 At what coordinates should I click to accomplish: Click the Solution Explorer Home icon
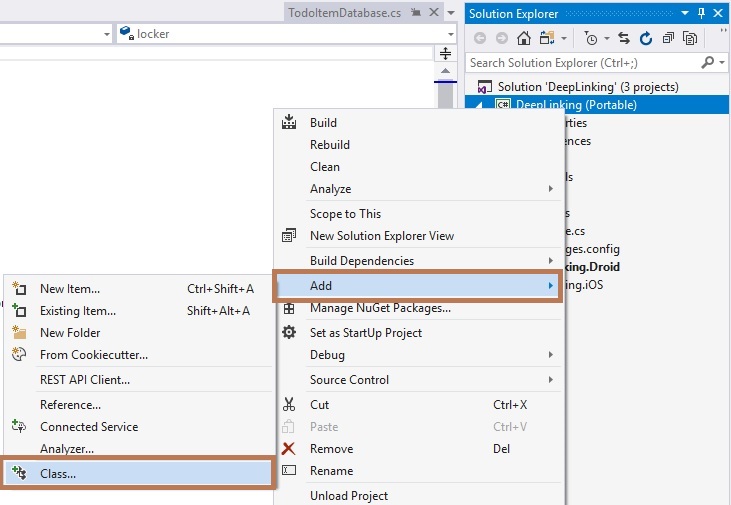[524, 38]
